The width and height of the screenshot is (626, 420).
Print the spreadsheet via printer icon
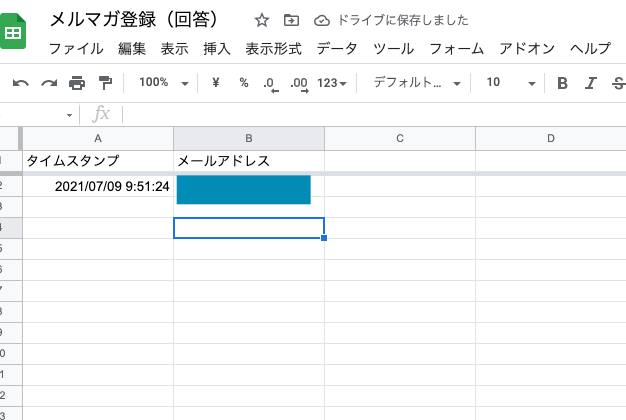click(77, 83)
